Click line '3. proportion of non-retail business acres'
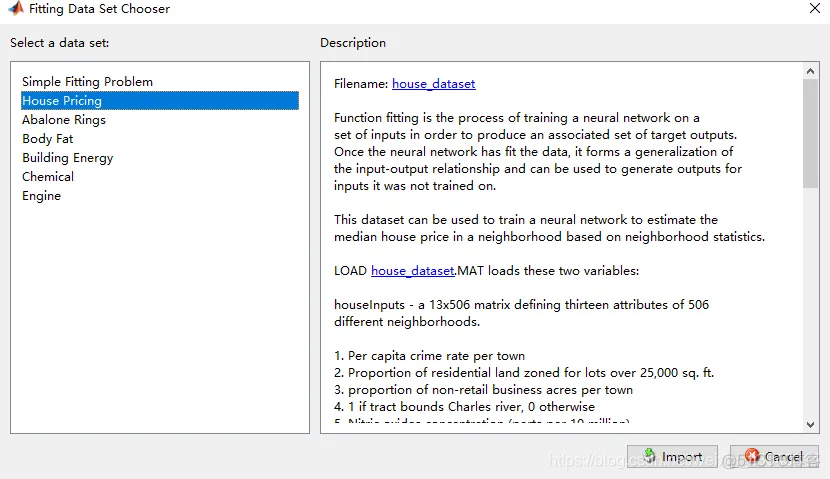 483,390
